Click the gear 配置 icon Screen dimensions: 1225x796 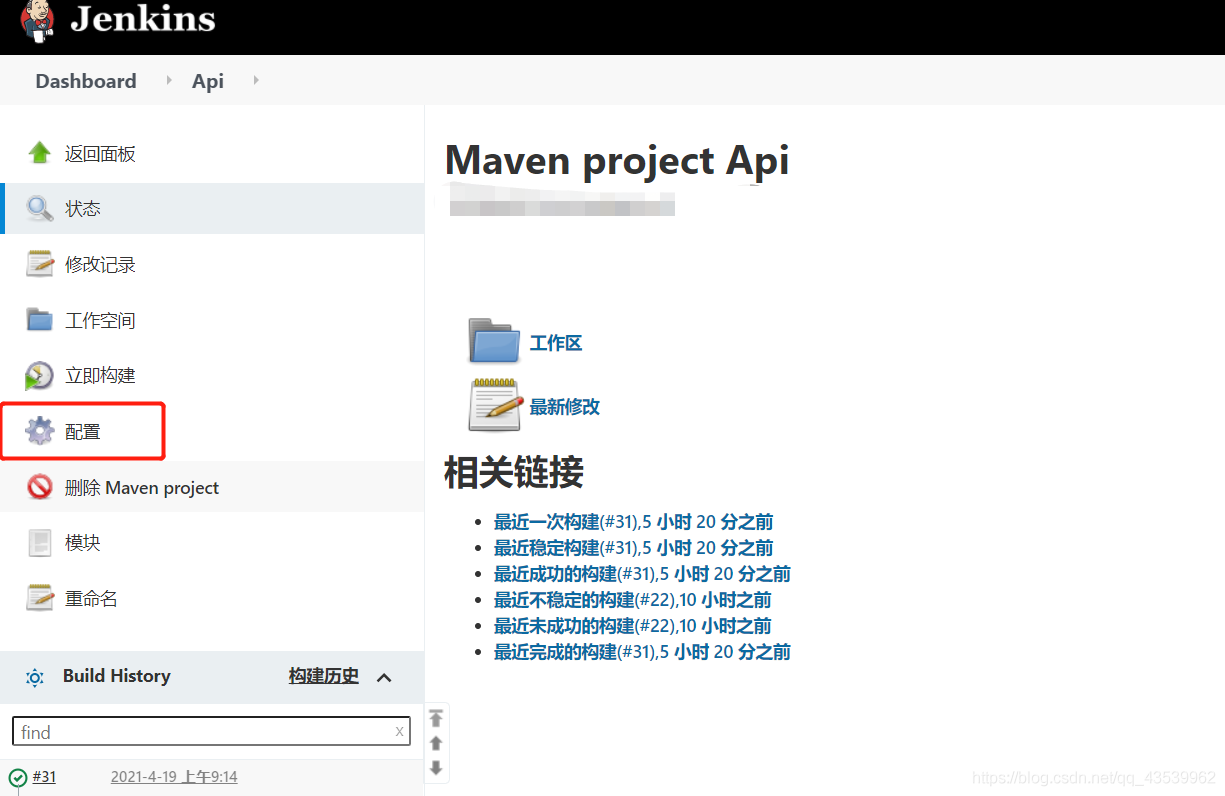click(x=39, y=431)
